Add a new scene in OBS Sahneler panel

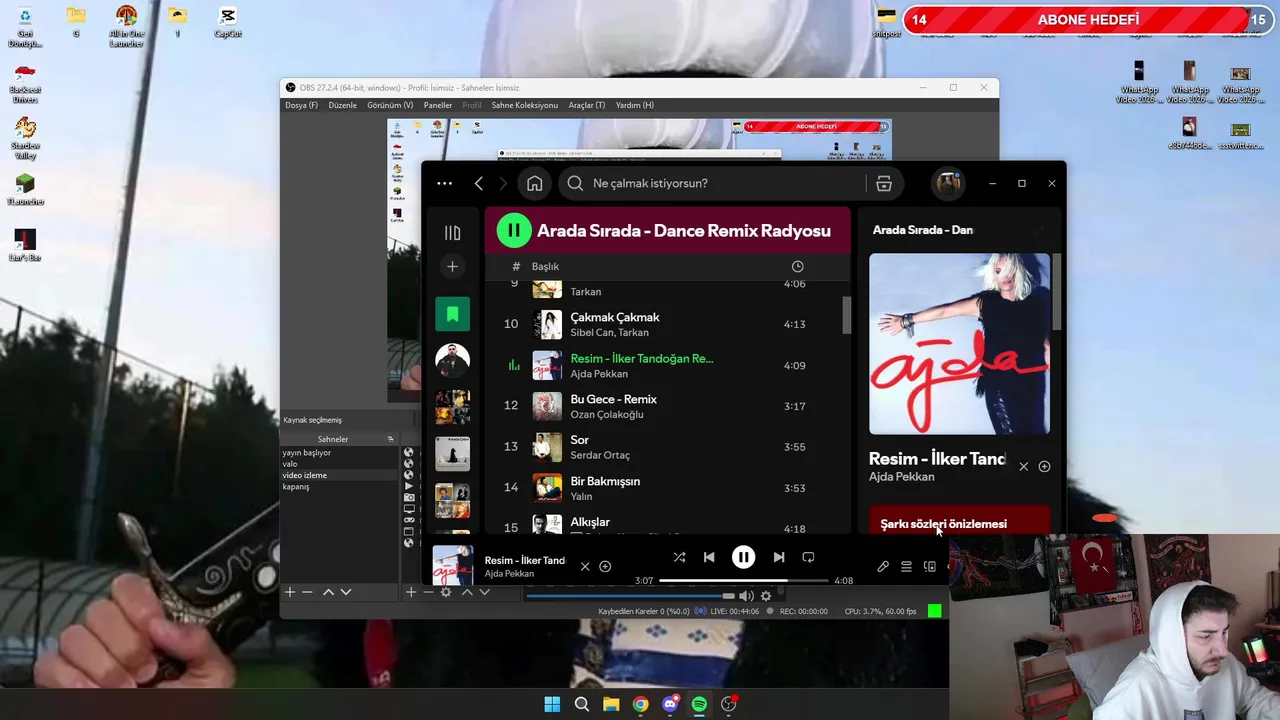coord(290,592)
